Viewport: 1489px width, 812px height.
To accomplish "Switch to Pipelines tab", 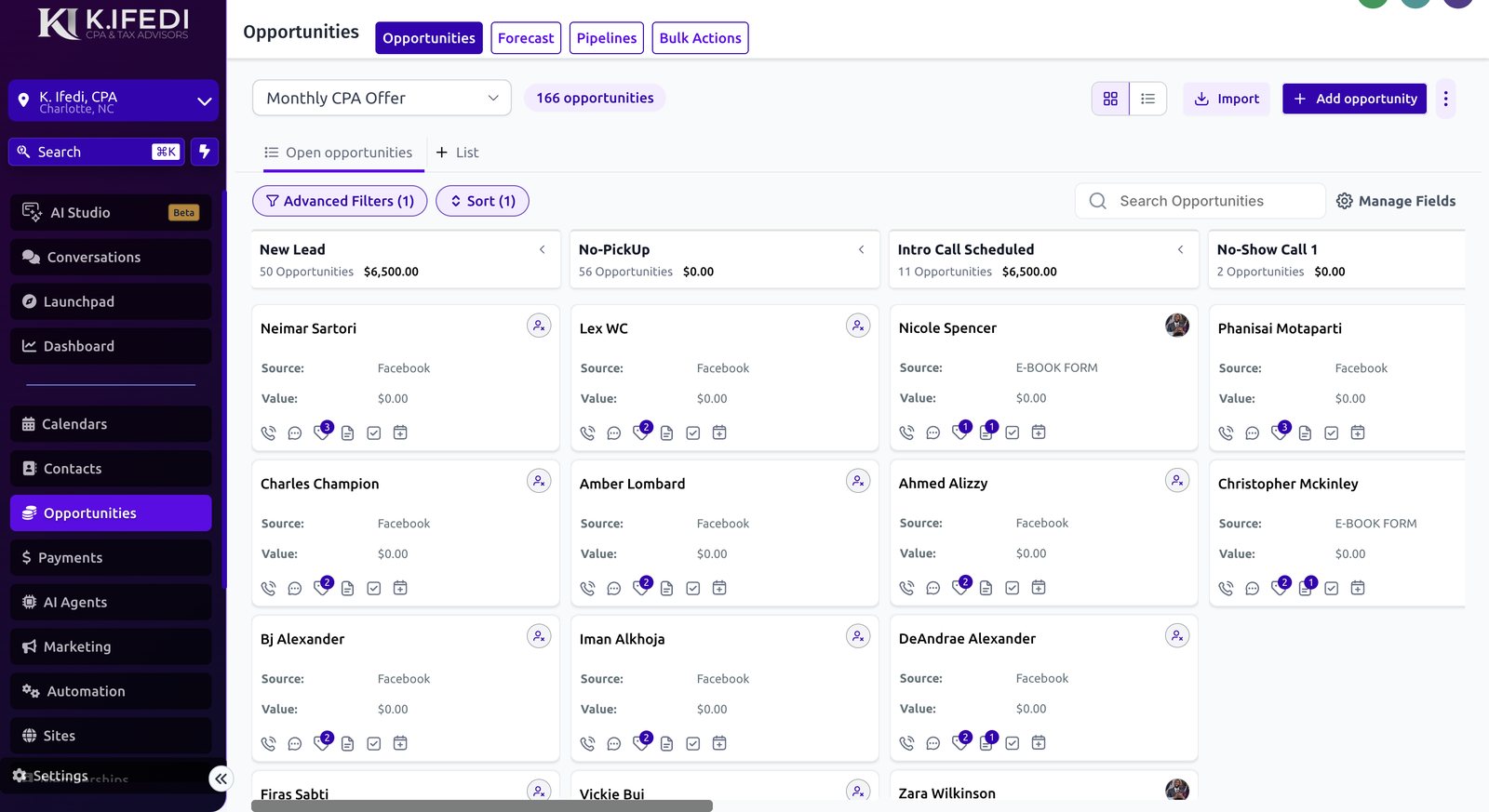I will [x=607, y=38].
